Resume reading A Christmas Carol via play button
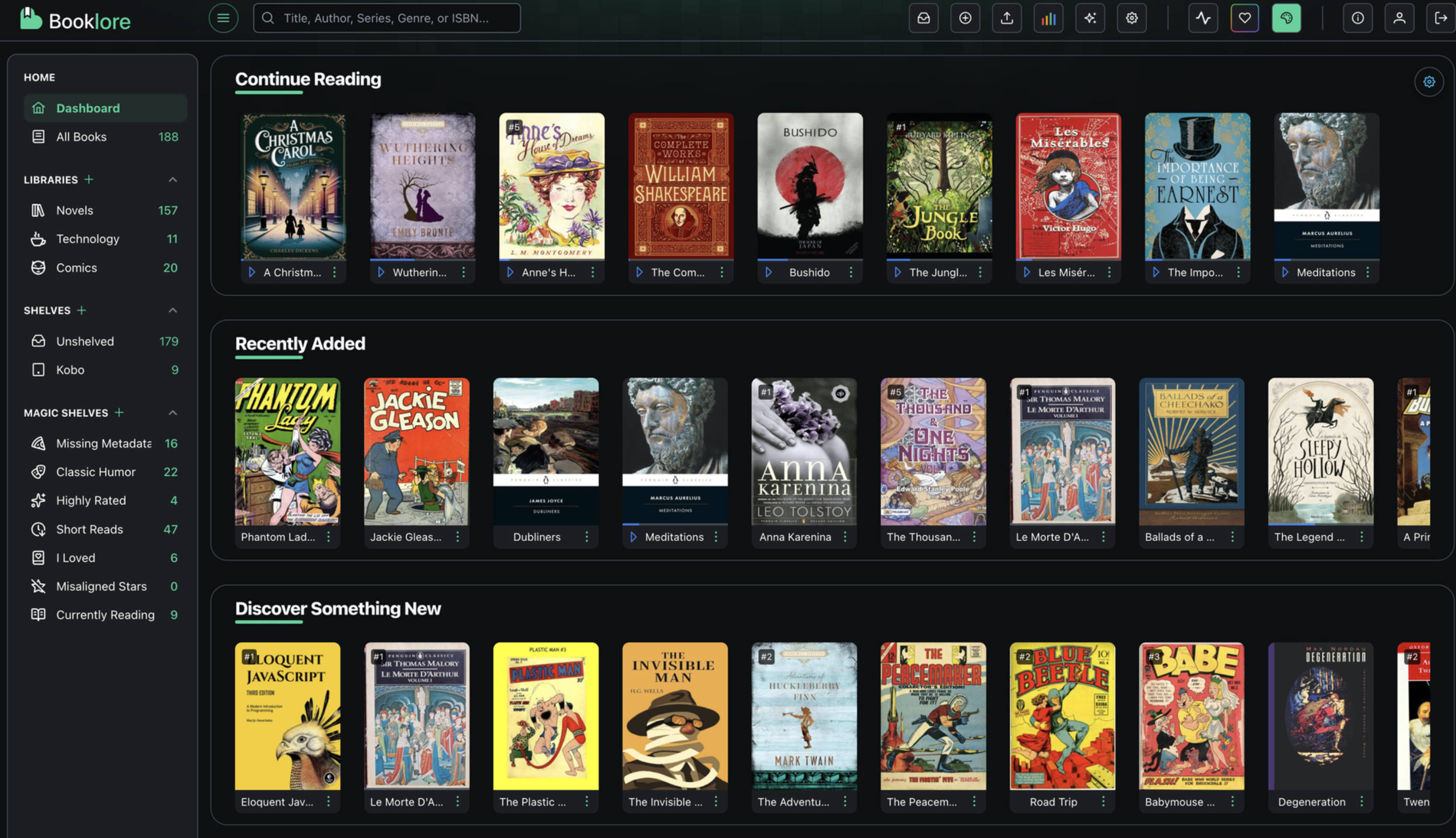Viewport: 1456px width, 838px height. point(252,272)
